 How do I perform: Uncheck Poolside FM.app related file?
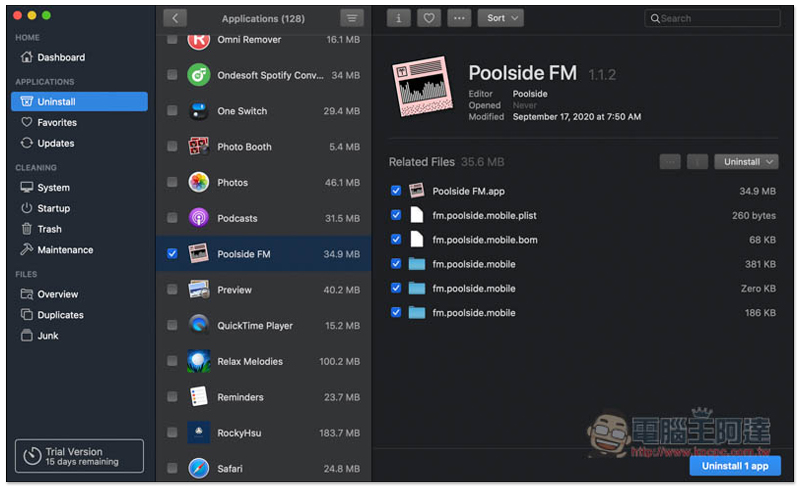(396, 191)
